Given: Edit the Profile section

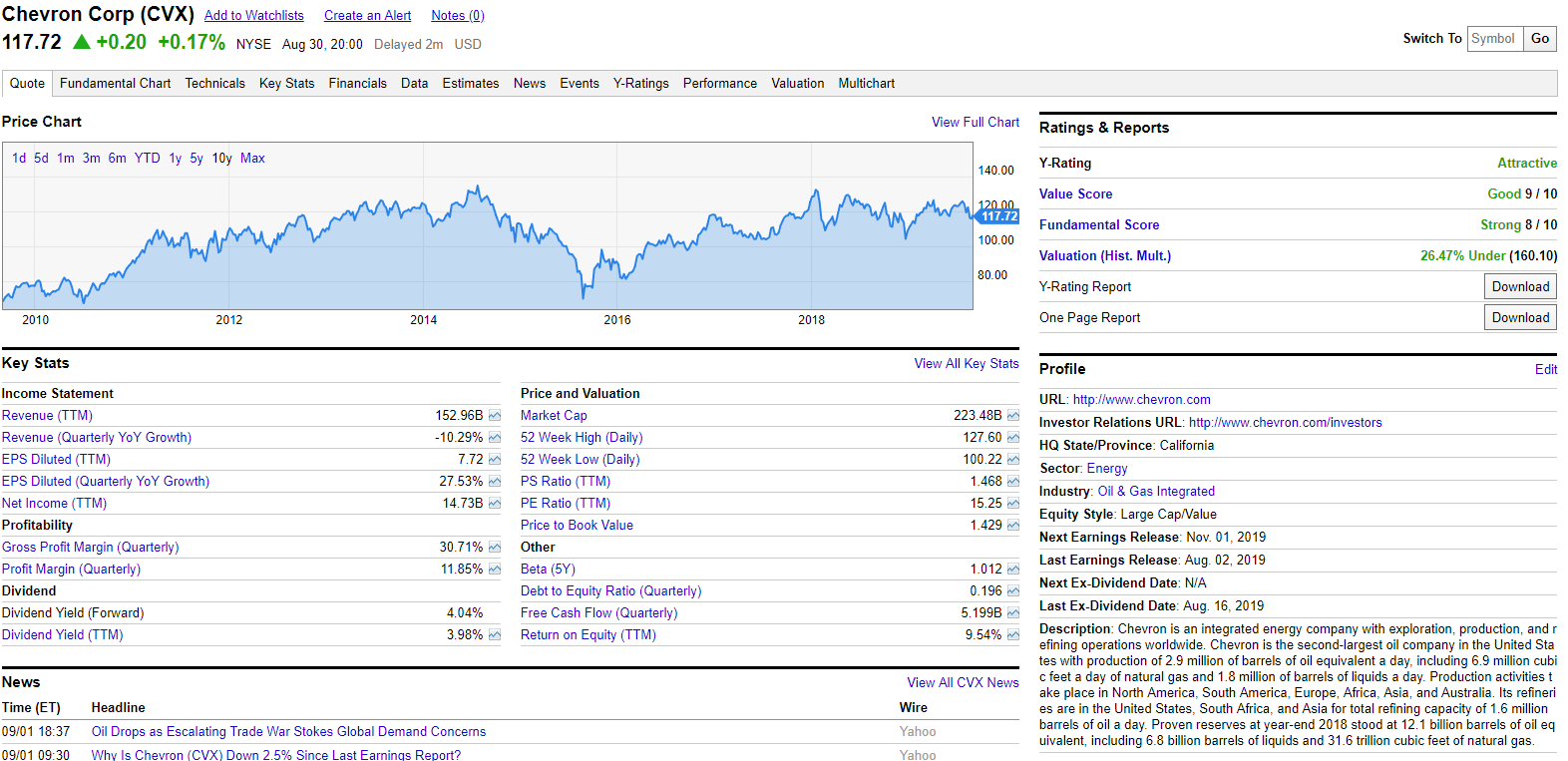Looking at the screenshot, I should click(1546, 370).
